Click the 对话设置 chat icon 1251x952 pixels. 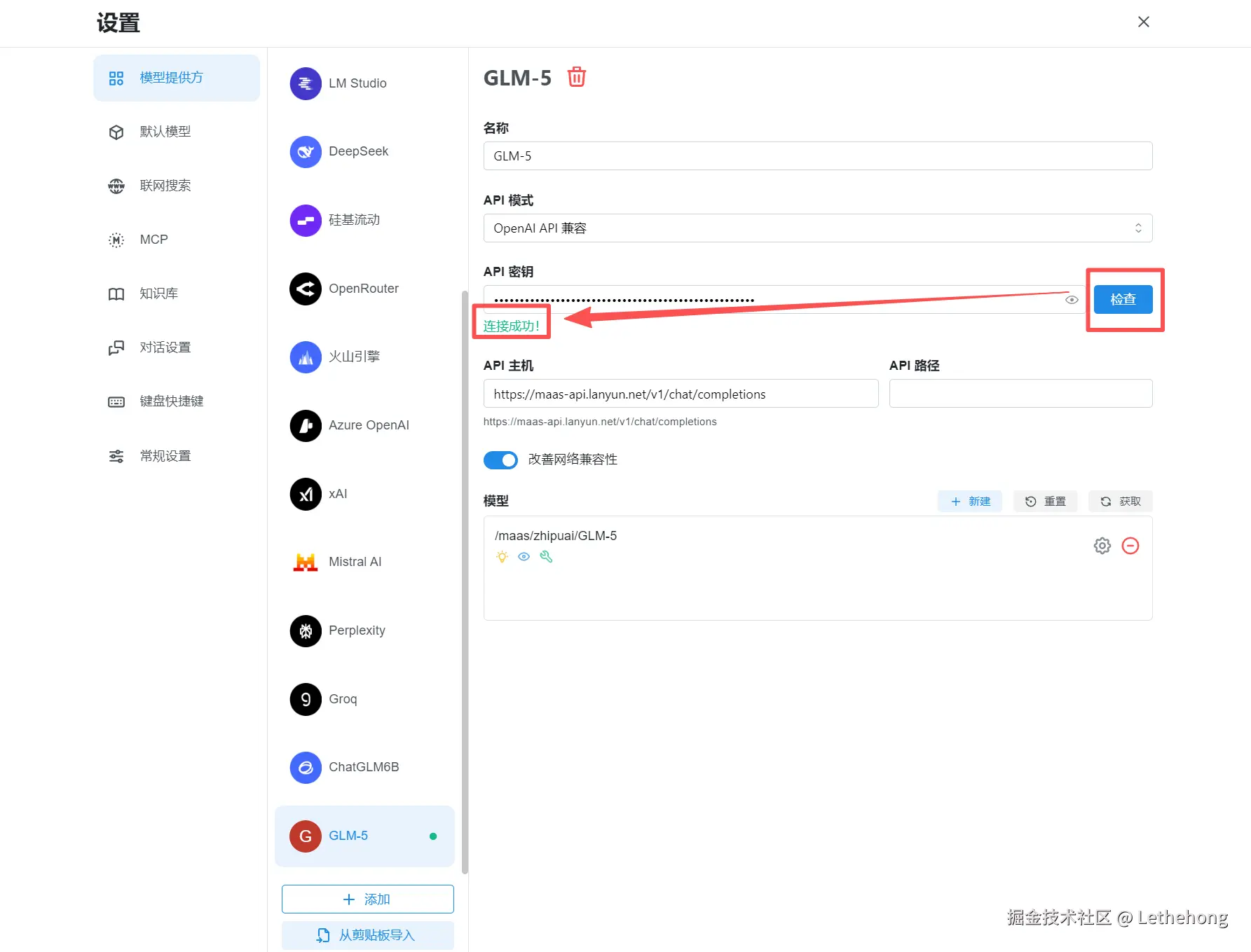tap(116, 347)
